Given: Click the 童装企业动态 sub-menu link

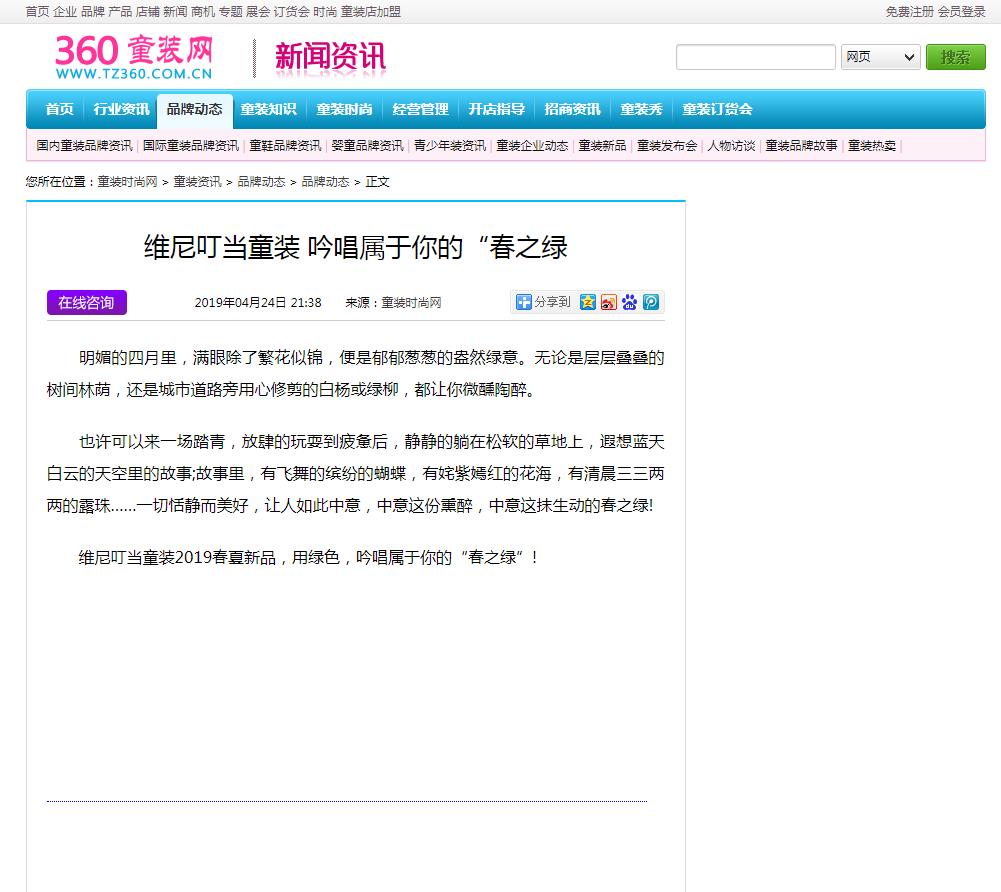Looking at the screenshot, I should click(x=532, y=146).
